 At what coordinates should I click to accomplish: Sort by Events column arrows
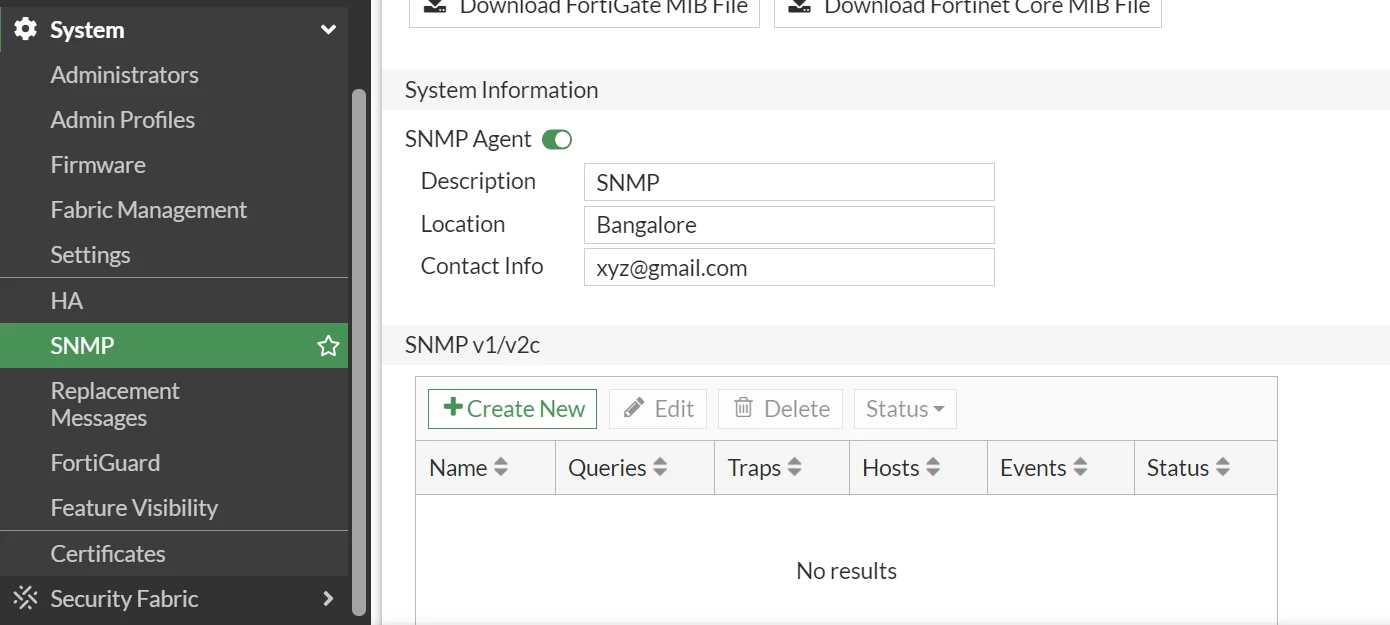tap(1080, 467)
